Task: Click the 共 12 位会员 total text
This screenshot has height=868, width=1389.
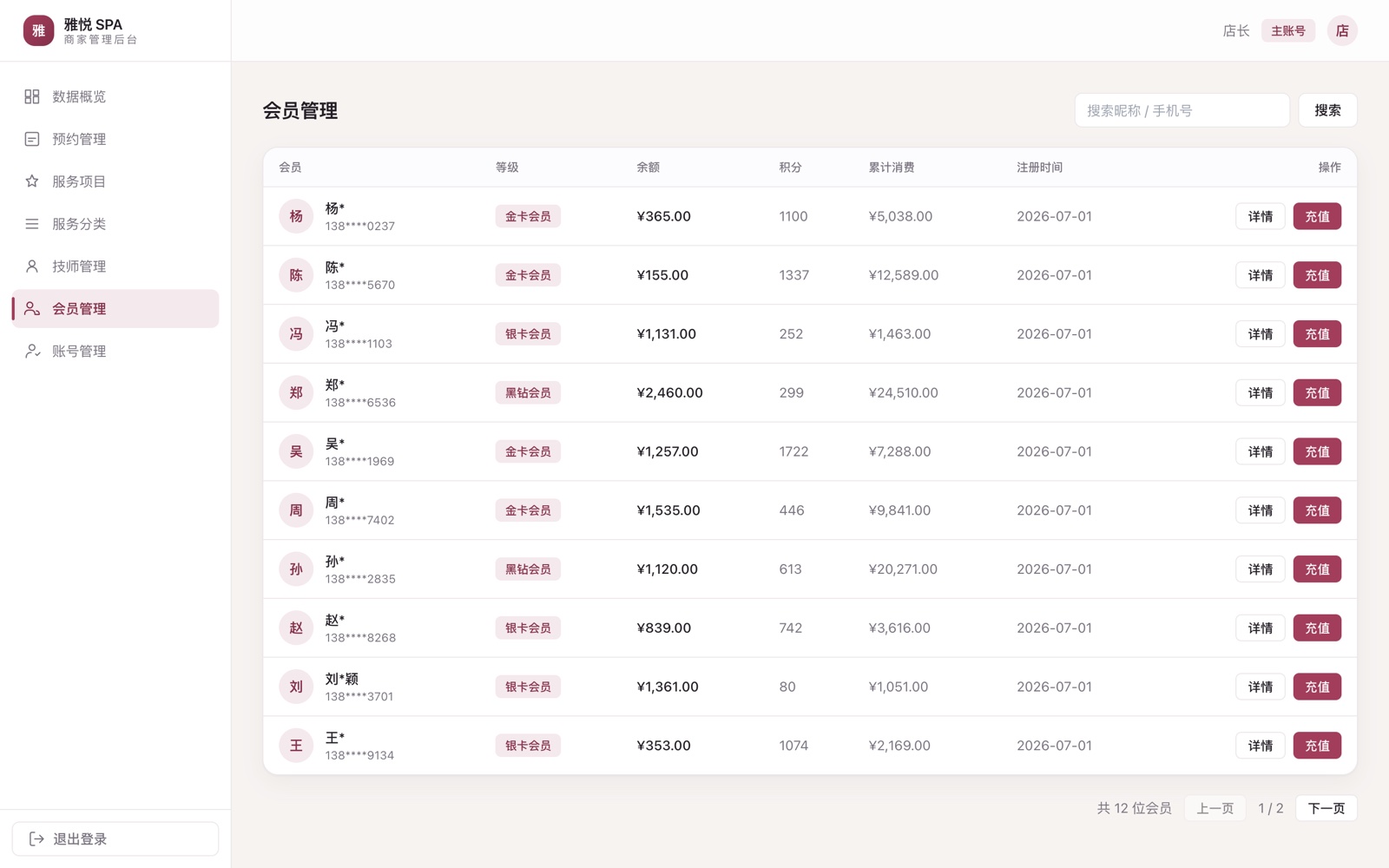Action: [1135, 808]
